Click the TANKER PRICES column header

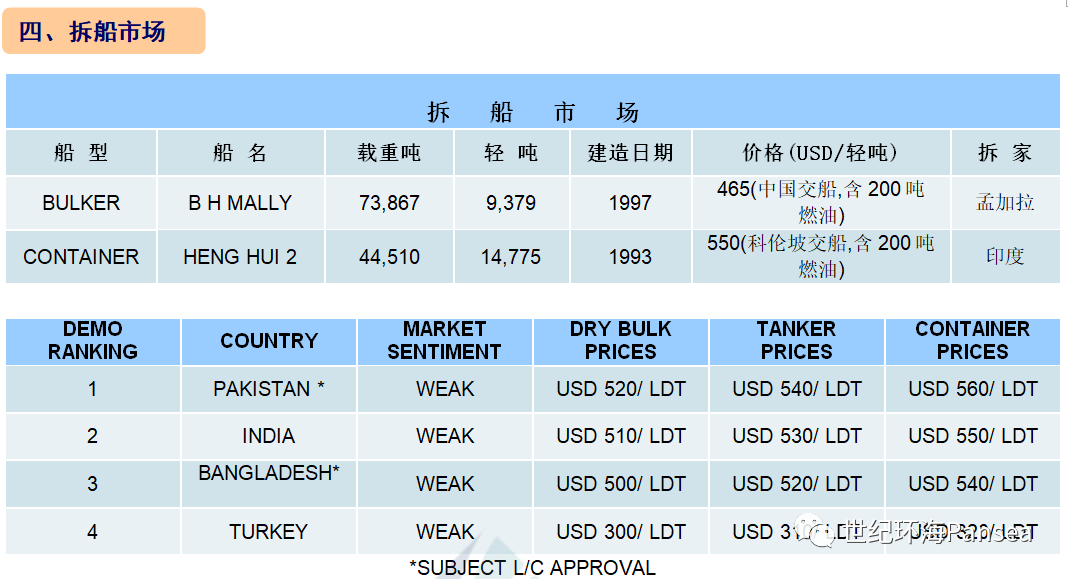(x=796, y=341)
